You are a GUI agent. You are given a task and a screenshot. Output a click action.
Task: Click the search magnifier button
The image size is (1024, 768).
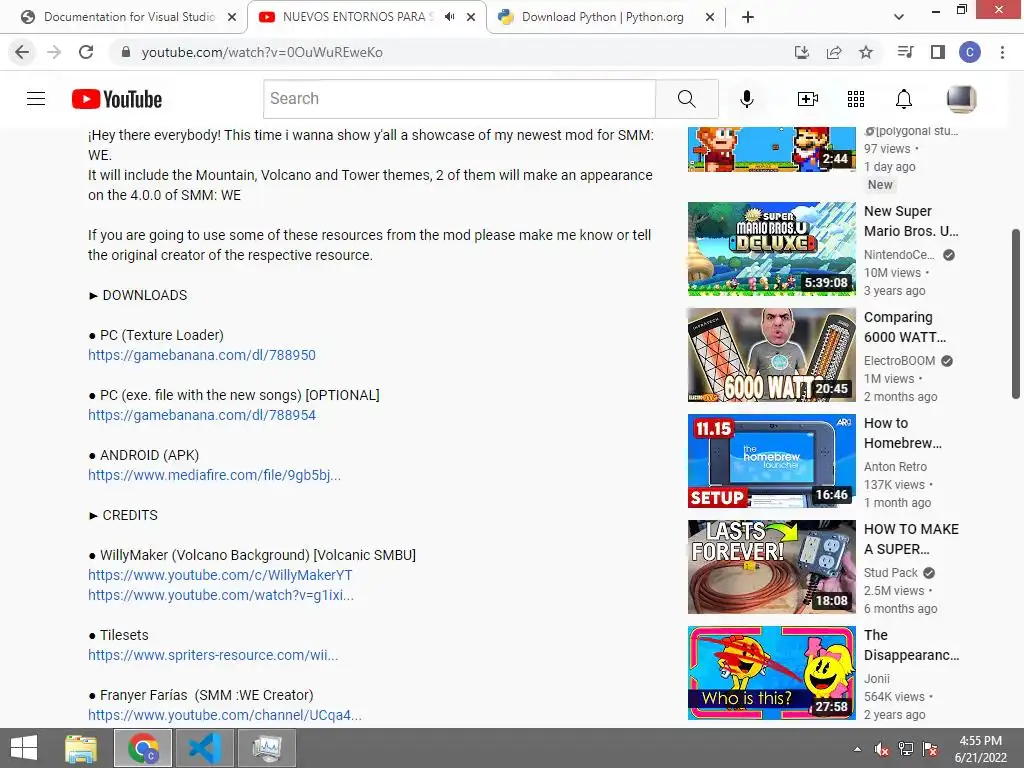[x=686, y=99]
